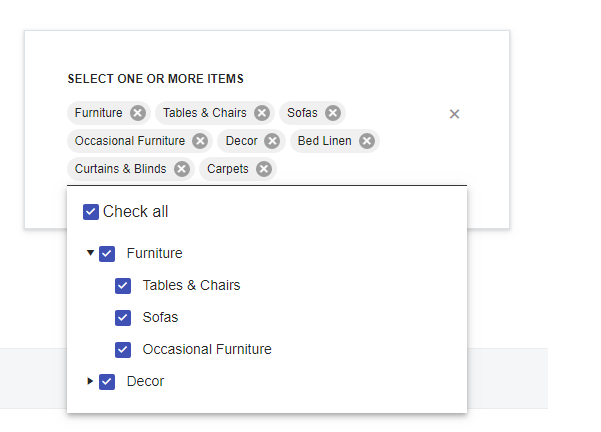The width and height of the screenshot is (601, 432).
Task: Uncheck the Sofas checkbox
Action: [x=123, y=318]
